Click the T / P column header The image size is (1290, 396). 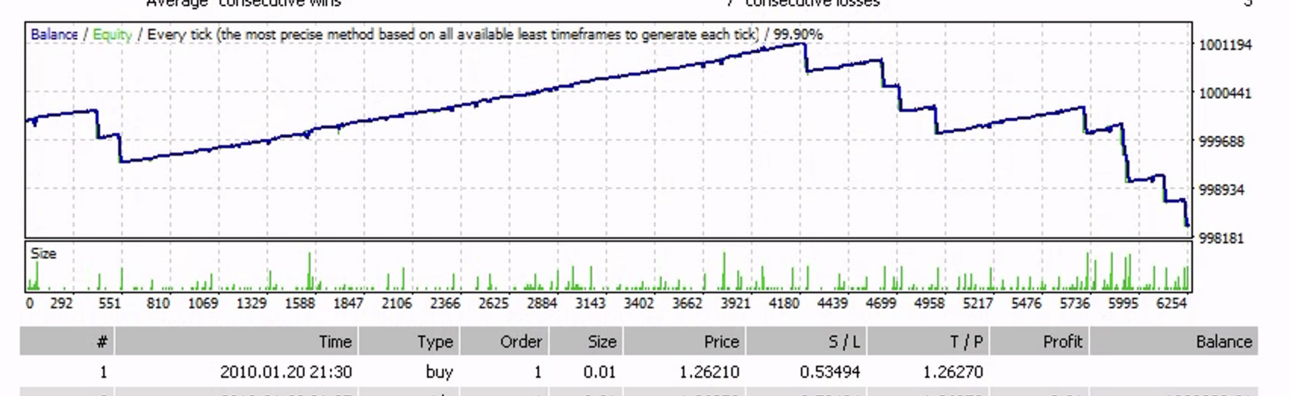pyautogui.click(x=929, y=341)
